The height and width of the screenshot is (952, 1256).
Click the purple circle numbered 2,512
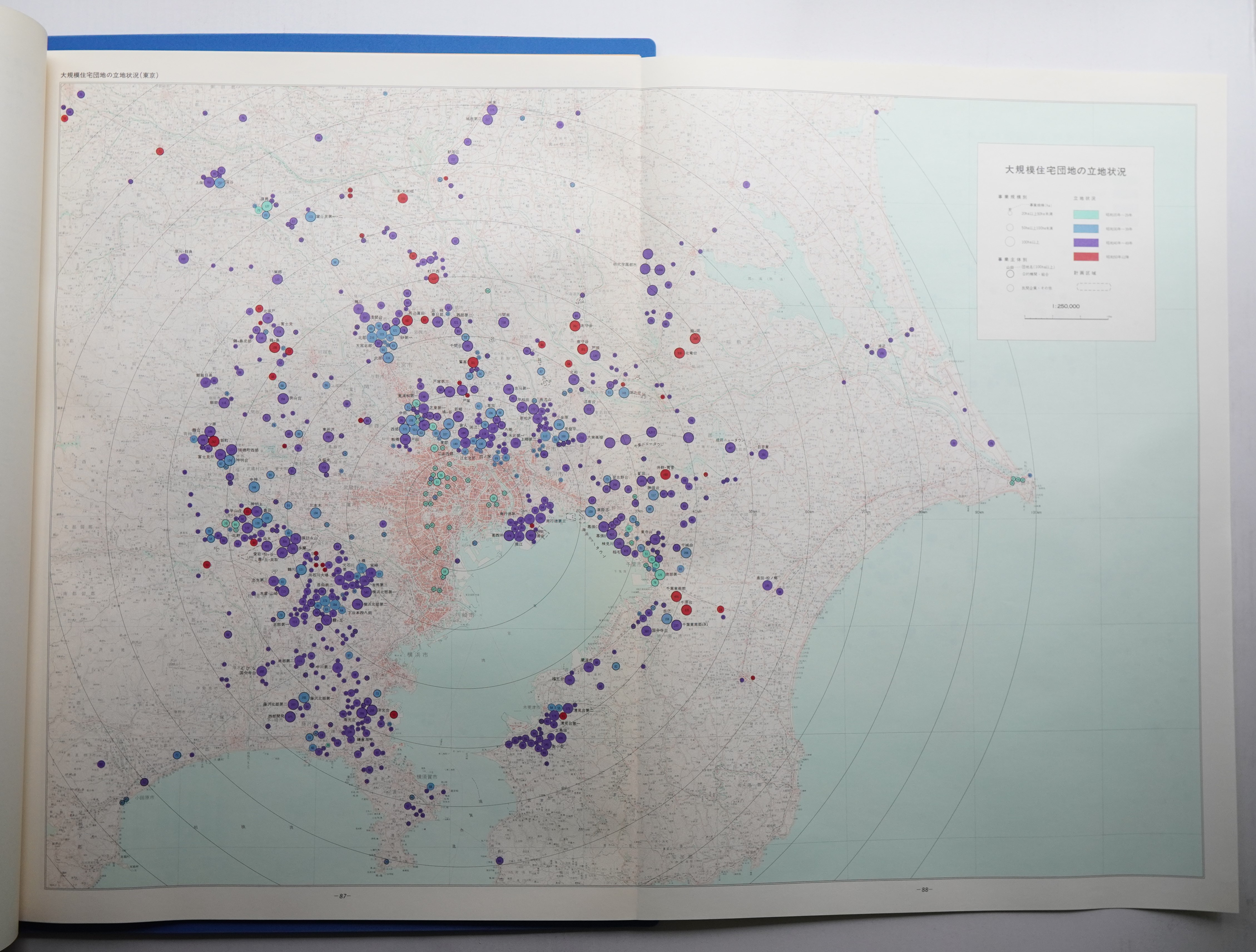tap(652, 432)
